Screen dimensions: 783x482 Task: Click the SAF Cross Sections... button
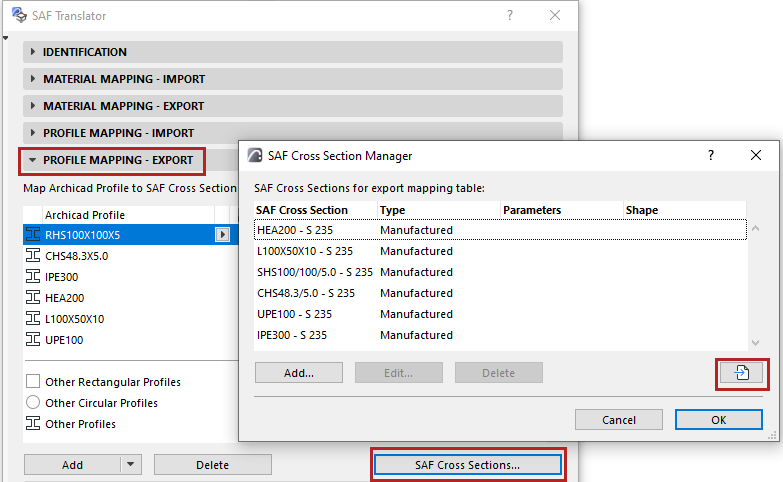point(468,465)
